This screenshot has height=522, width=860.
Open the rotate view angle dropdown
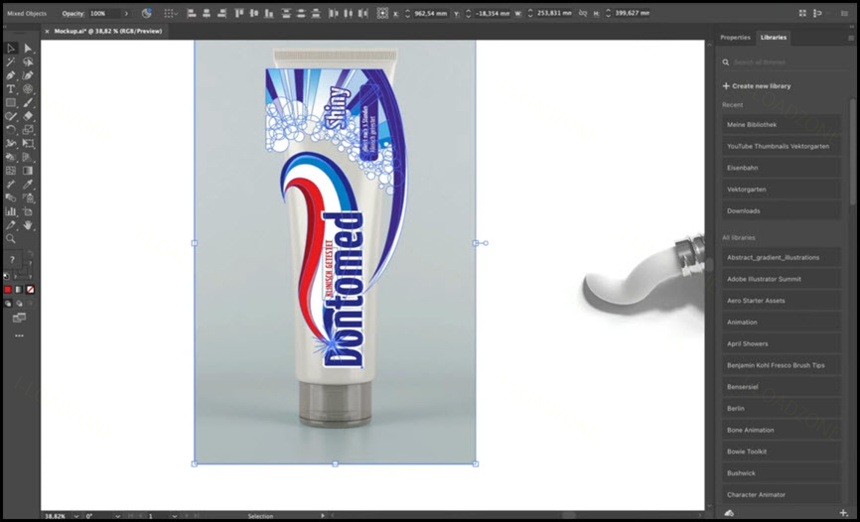click(x=117, y=516)
